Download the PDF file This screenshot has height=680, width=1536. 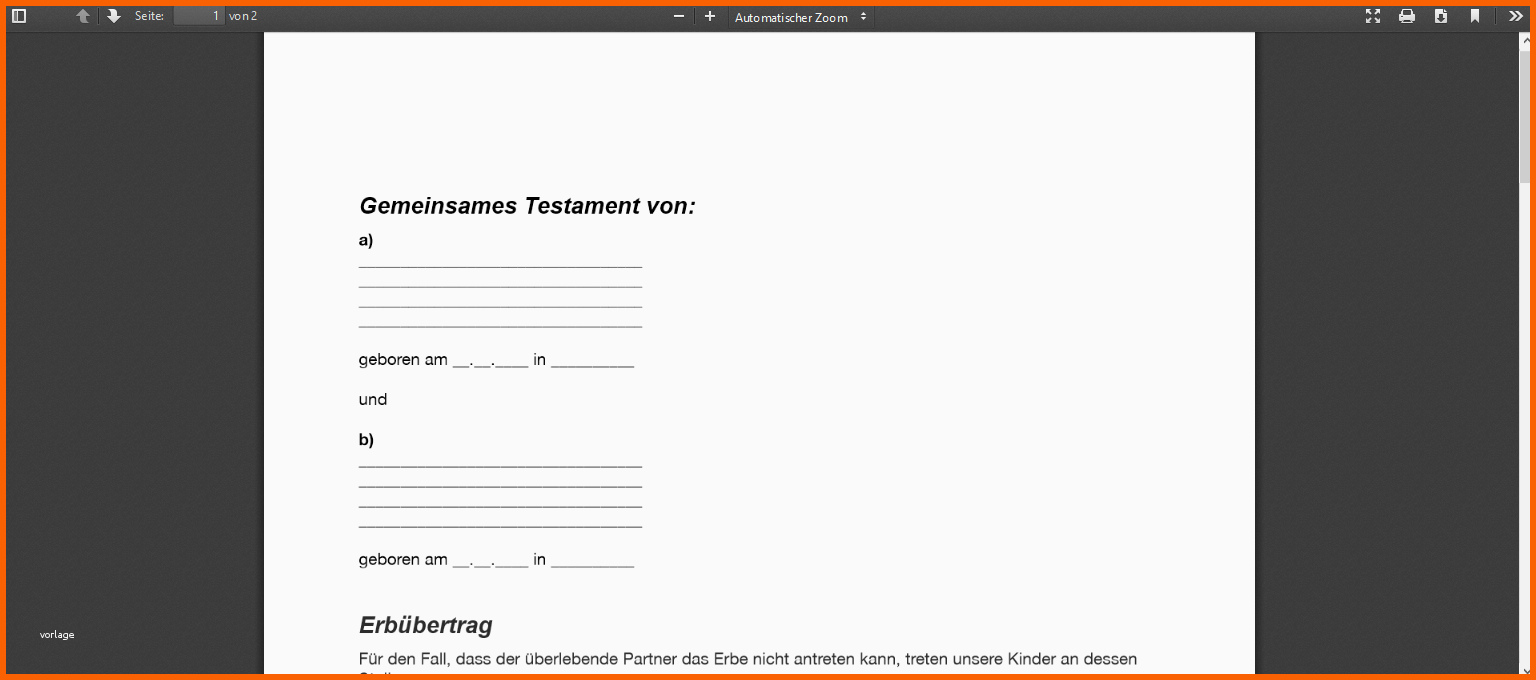1441,16
